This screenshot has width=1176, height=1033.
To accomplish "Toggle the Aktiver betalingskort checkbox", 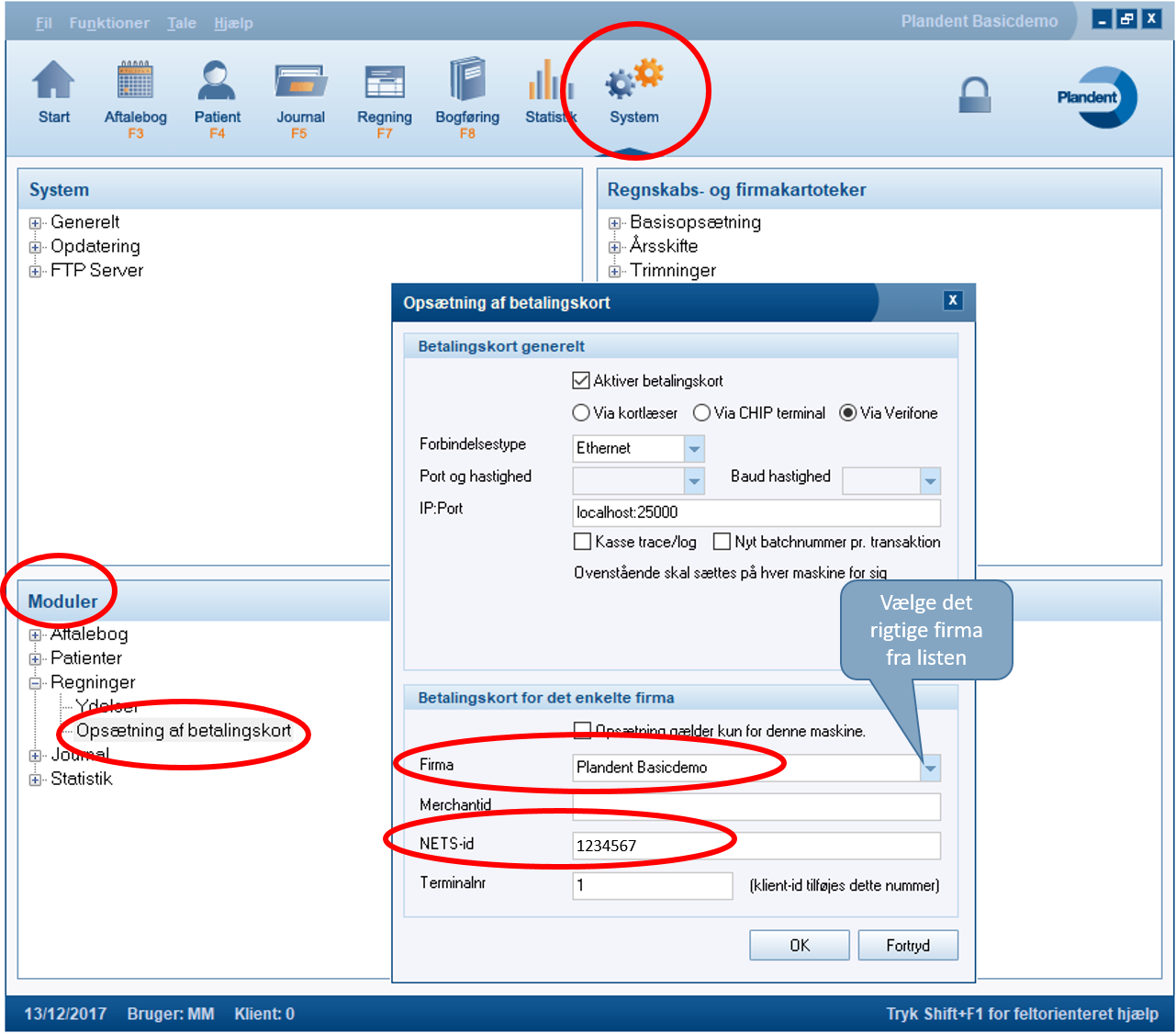I will pos(581,381).
